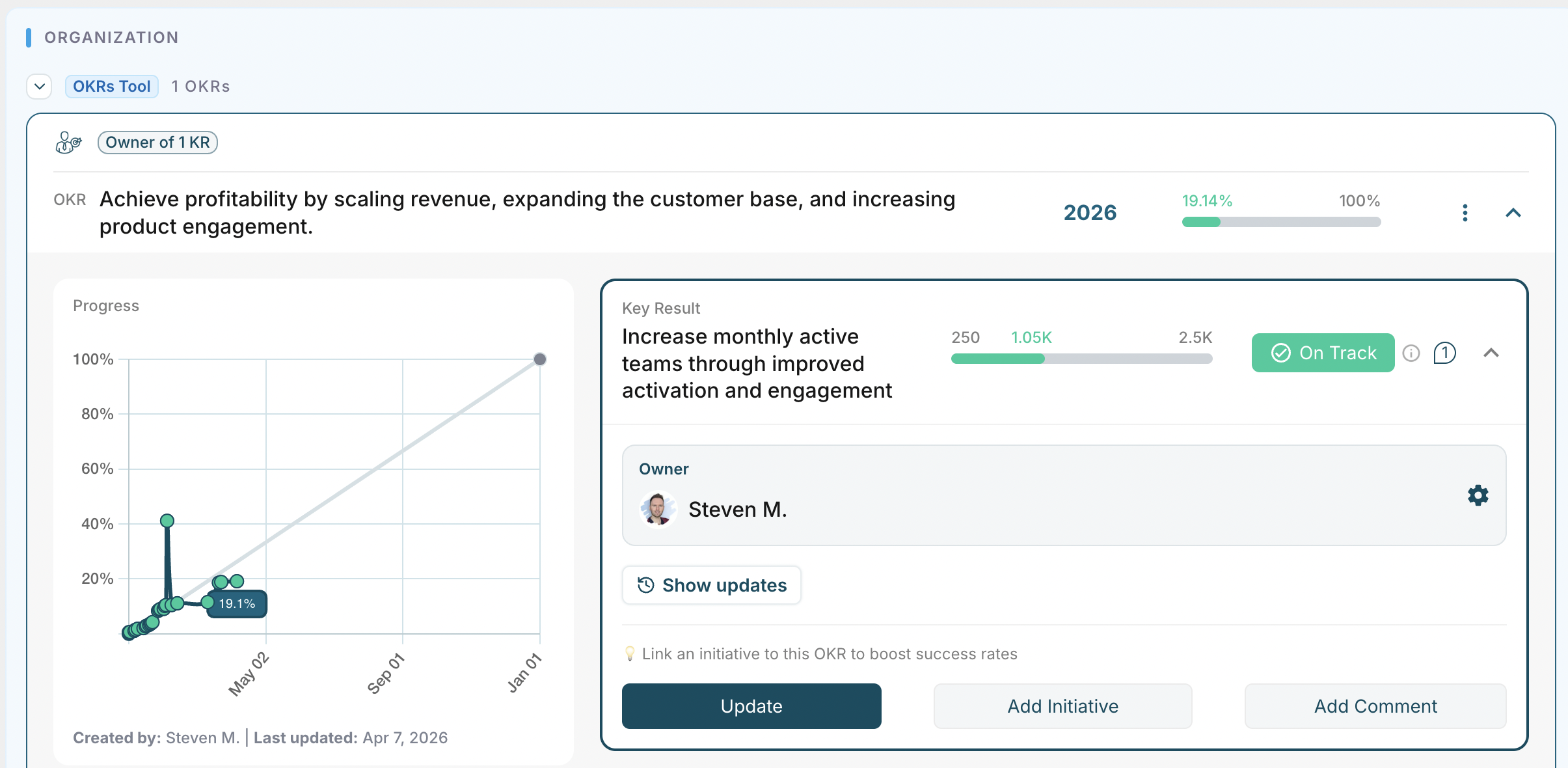Click the 100% target point on the chart

[x=539, y=359]
